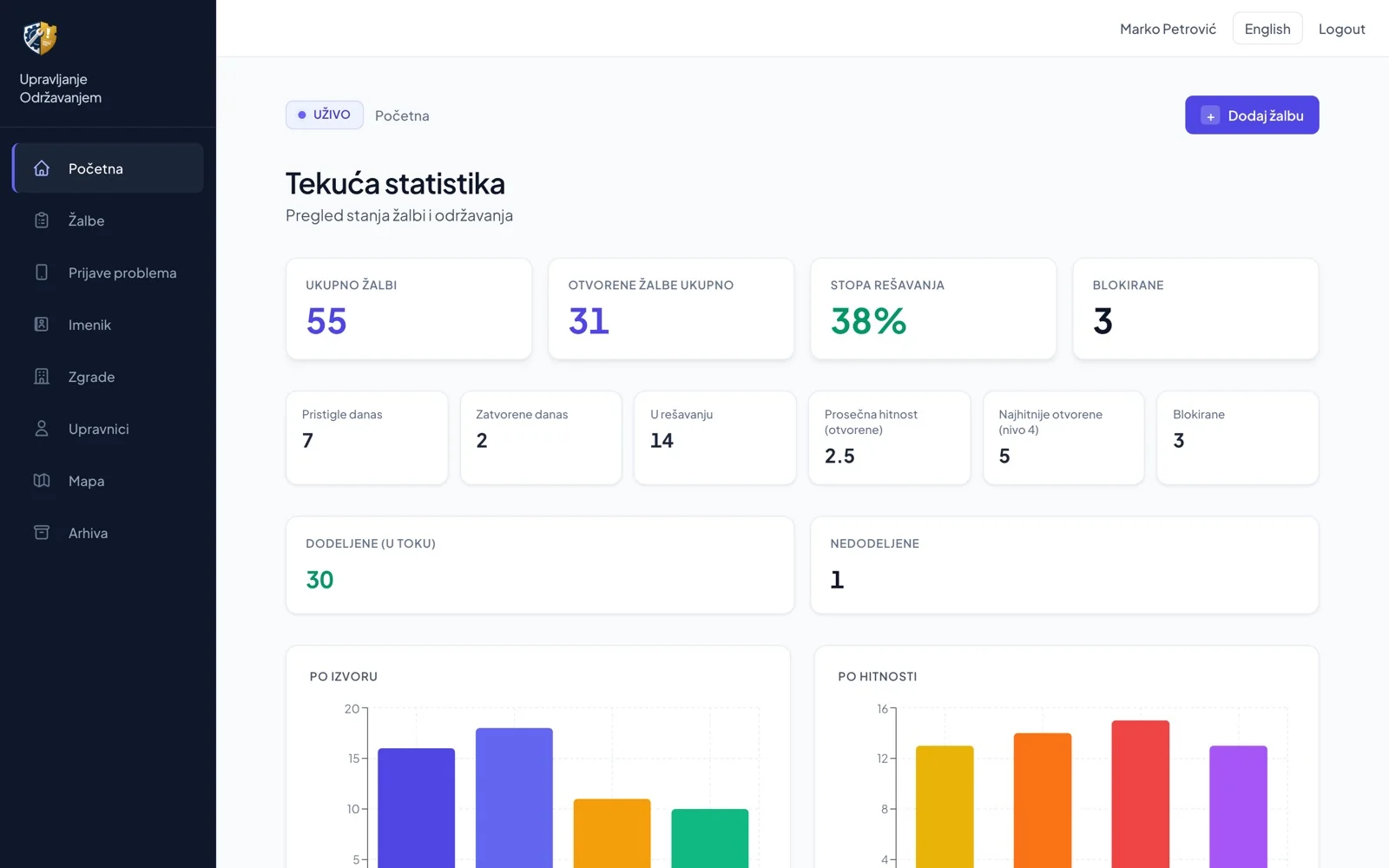Click the Logout link
This screenshot has height=868, width=1389.
point(1341,29)
